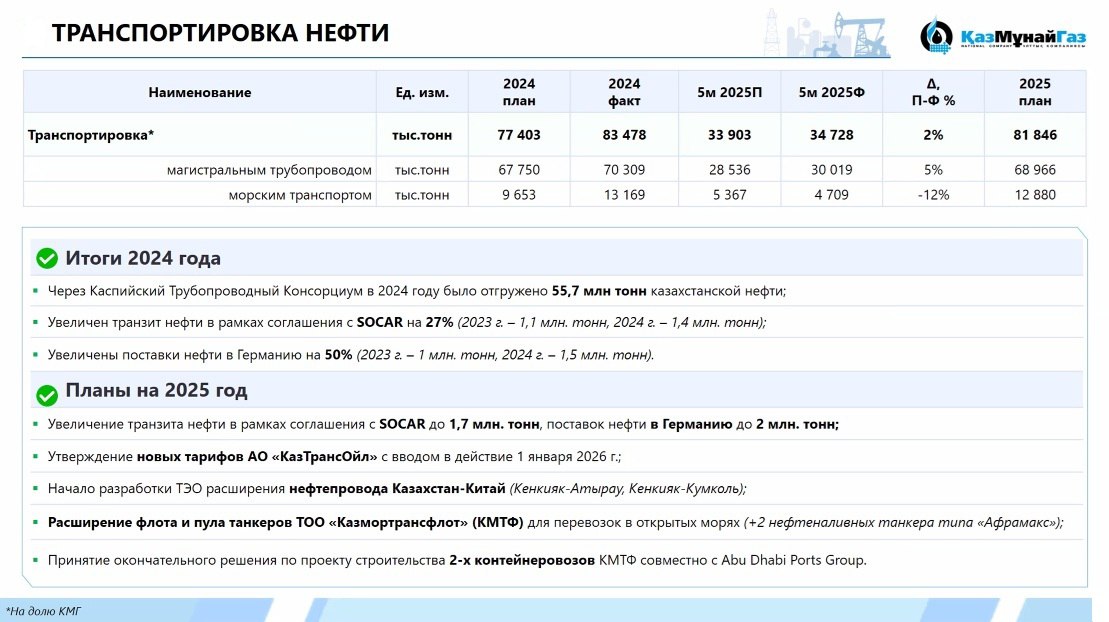
Task: Click the Δ, П-Ф % column header
Action: [x=933, y=92]
